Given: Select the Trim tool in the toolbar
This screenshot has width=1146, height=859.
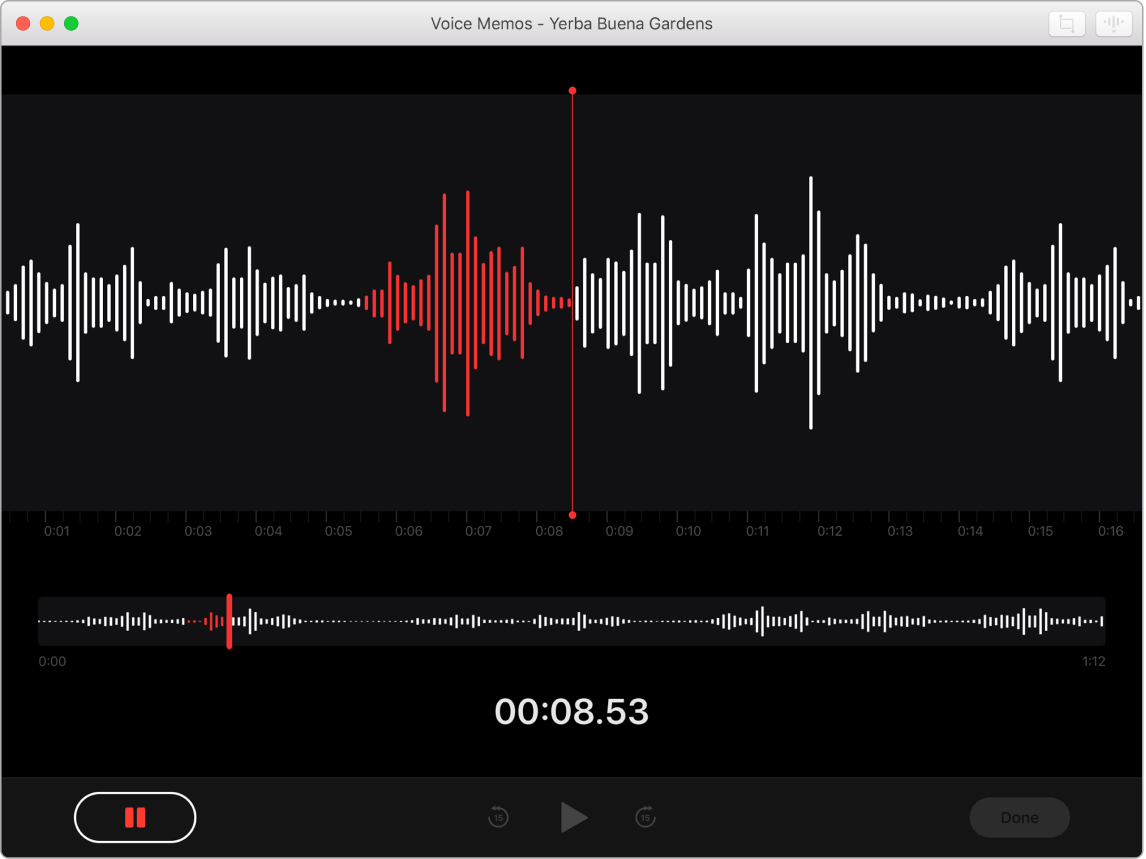Looking at the screenshot, I should tap(1066, 23).
